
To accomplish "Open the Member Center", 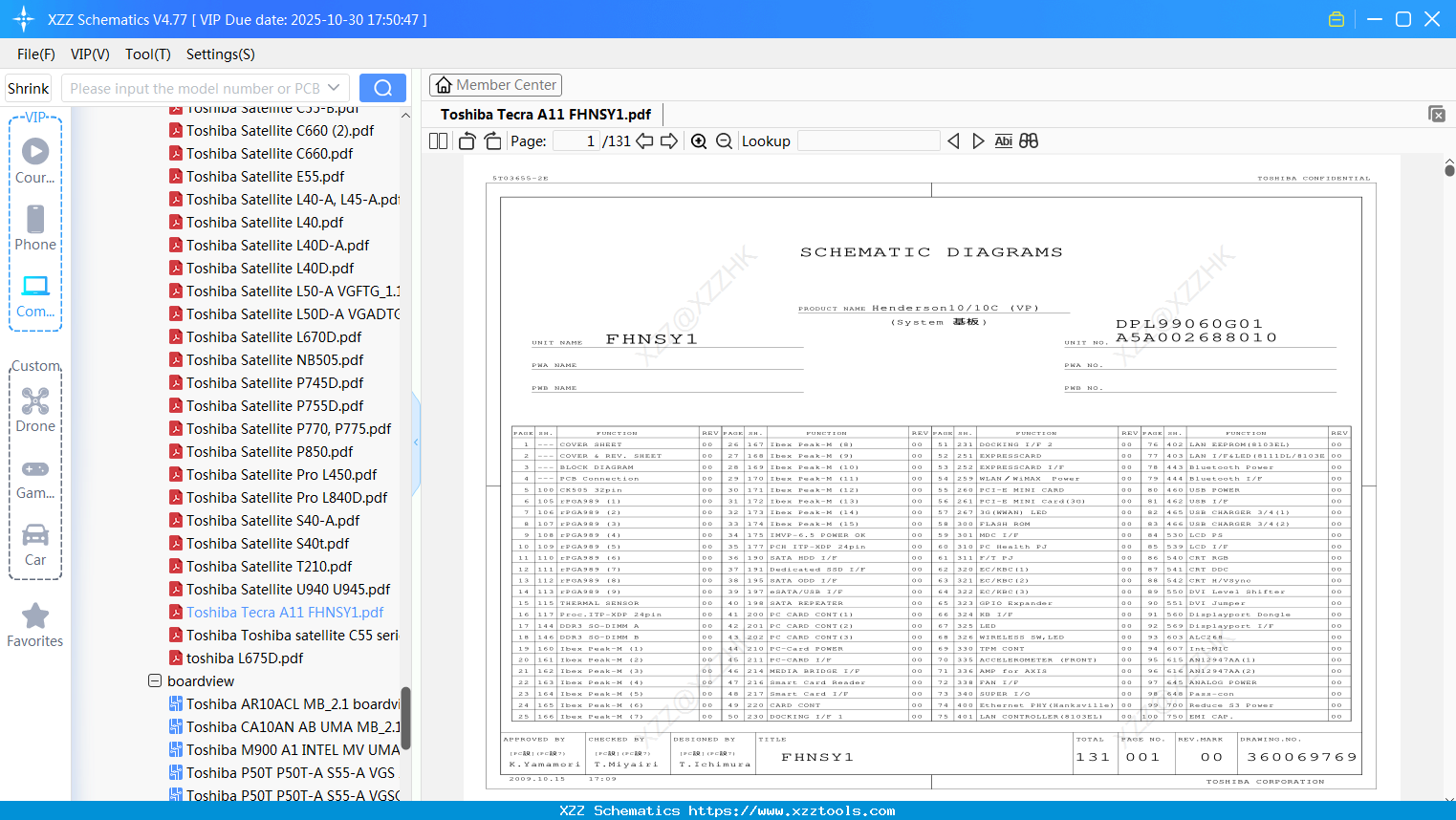I will coord(496,85).
